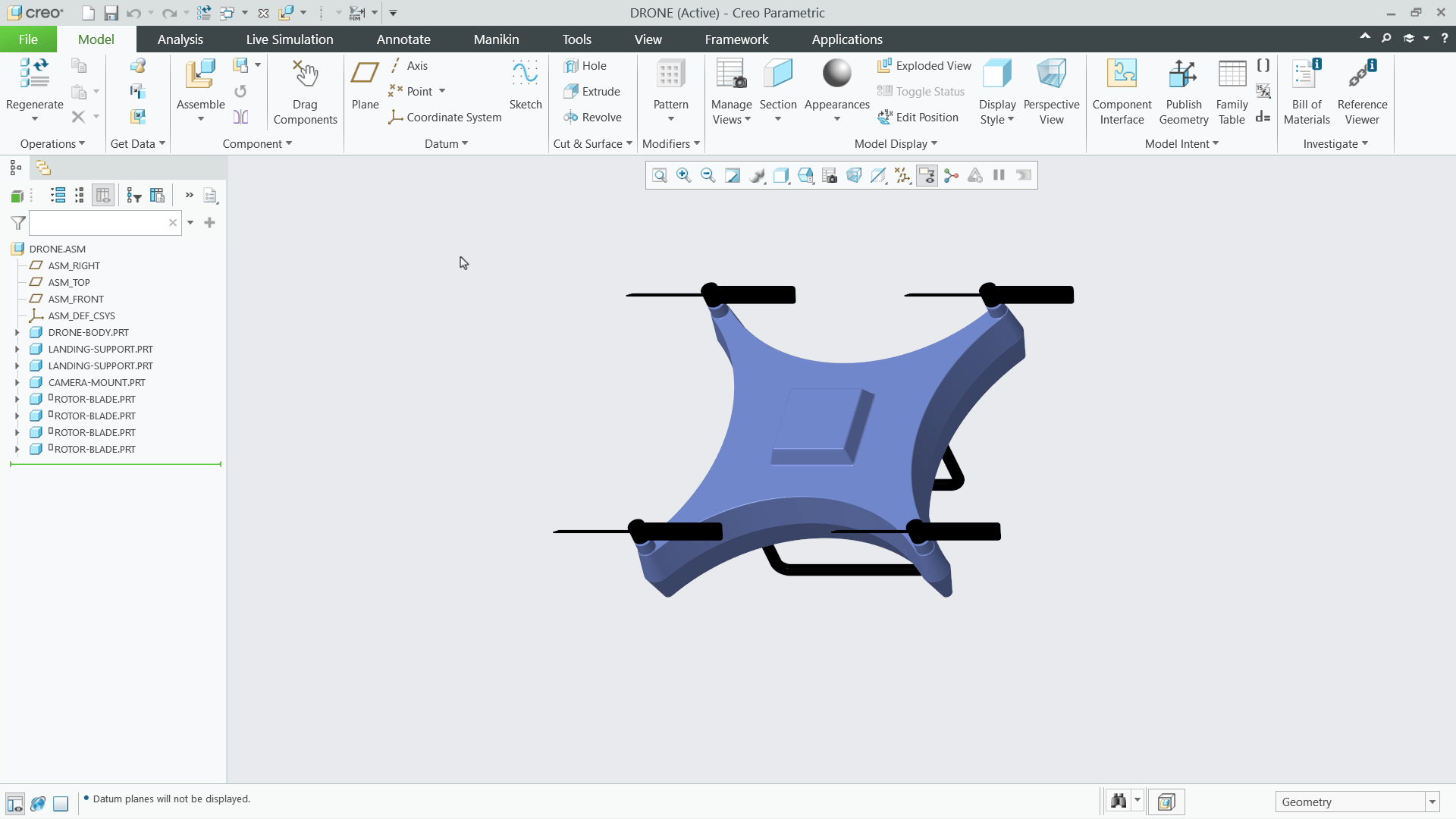Start the Pattern tool
The width and height of the screenshot is (1456, 819).
pyautogui.click(x=670, y=83)
